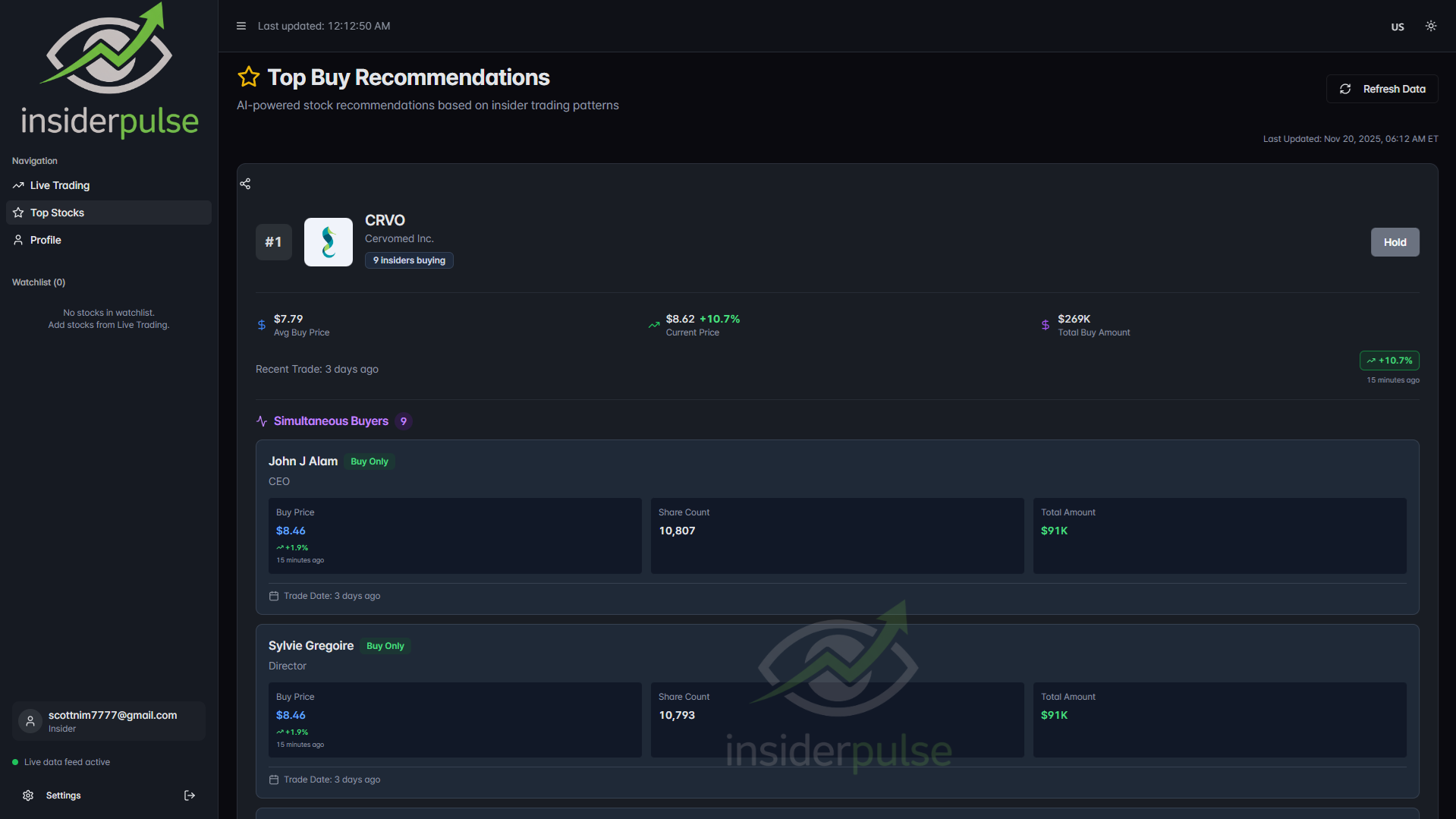The image size is (1456, 819).
Task: Expand the Simultaneous Buyers section
Action: coord(331,421)
